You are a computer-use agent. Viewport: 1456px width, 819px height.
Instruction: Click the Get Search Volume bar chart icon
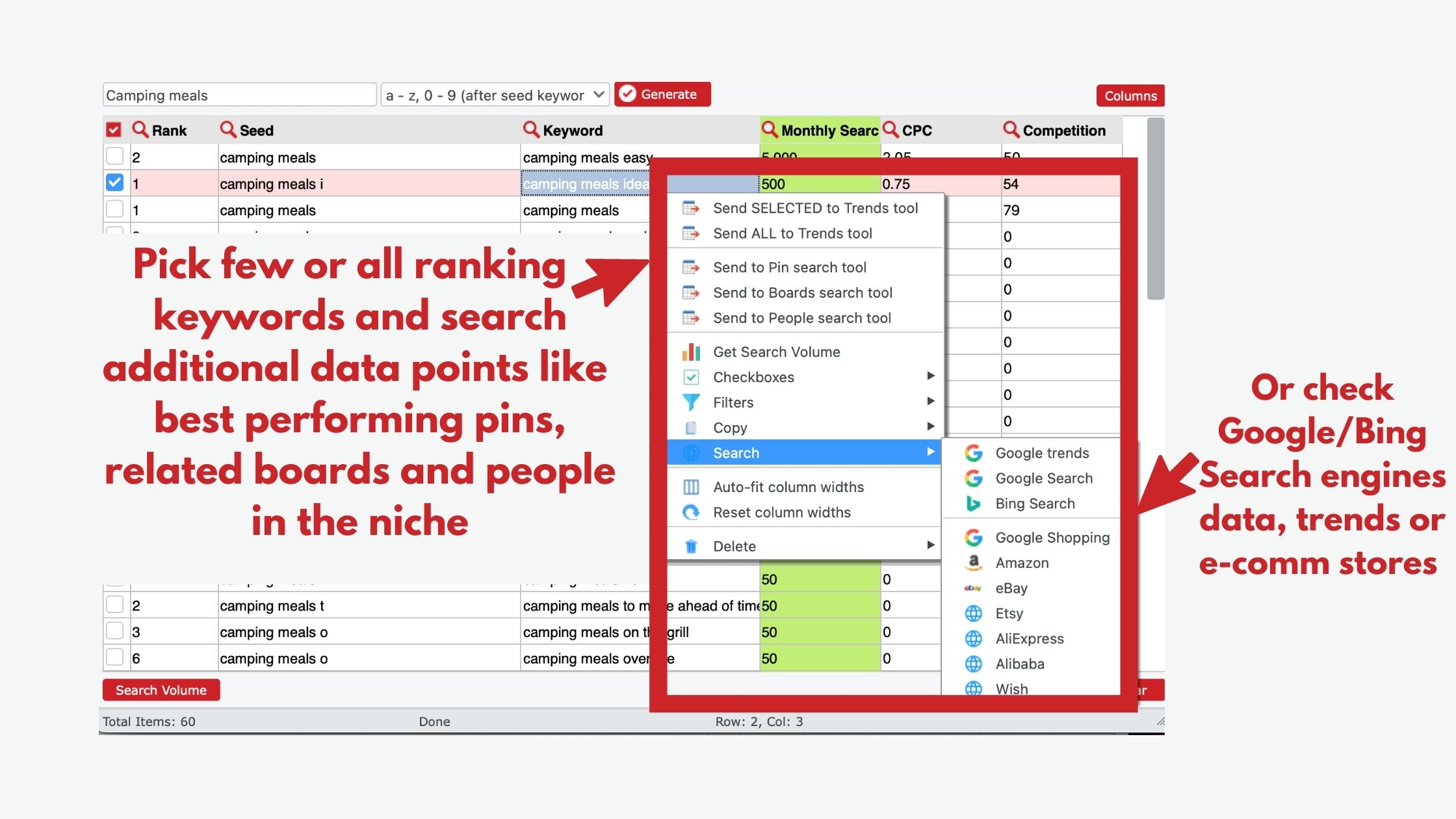(691, 352)
